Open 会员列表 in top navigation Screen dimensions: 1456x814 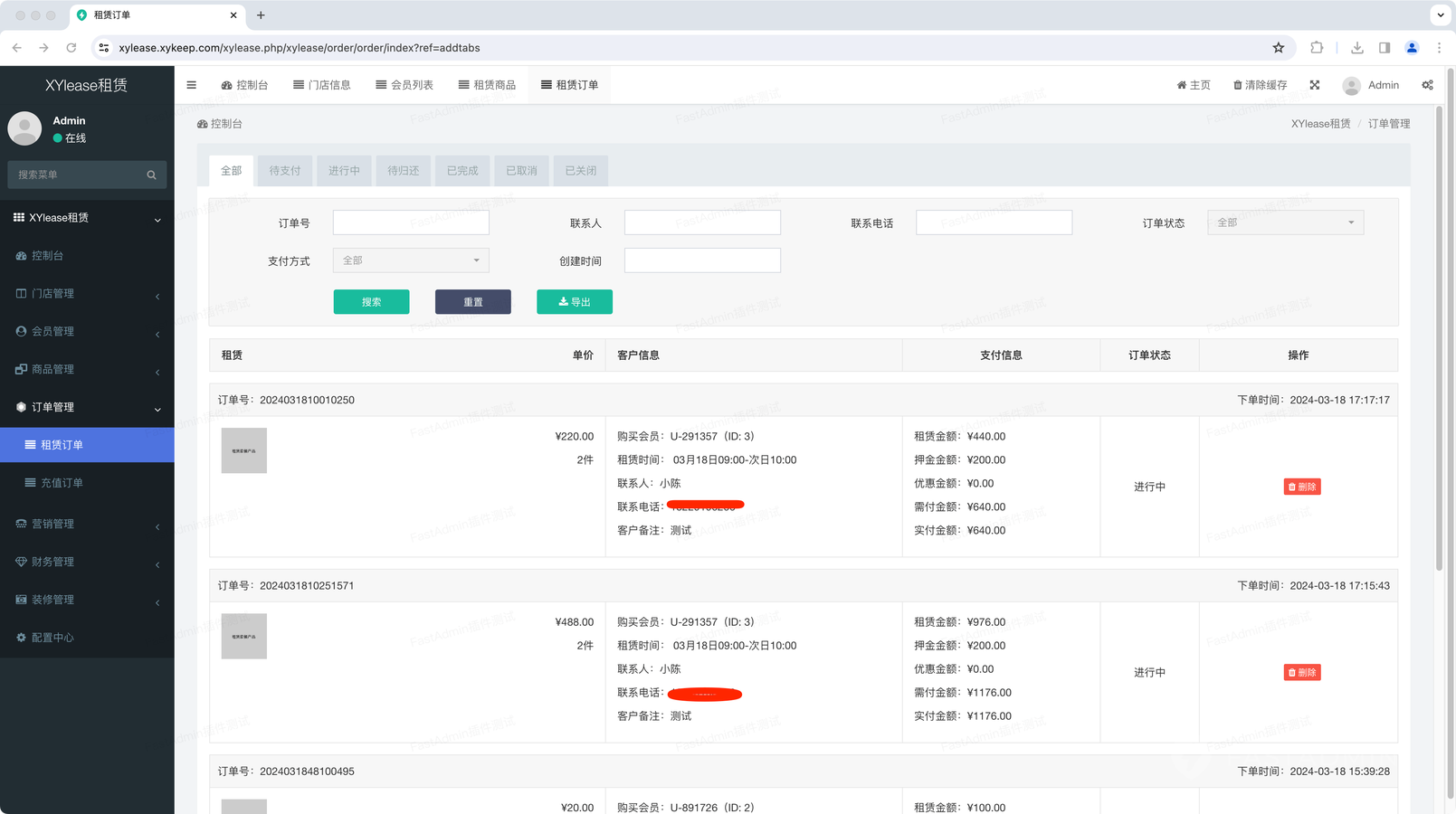(x=404, y=85)
